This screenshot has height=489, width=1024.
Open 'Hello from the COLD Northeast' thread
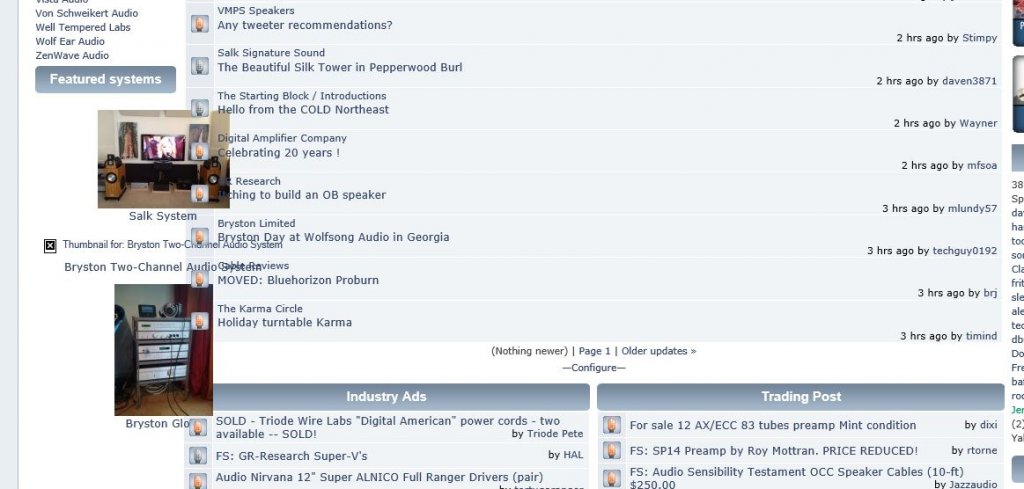303,110
